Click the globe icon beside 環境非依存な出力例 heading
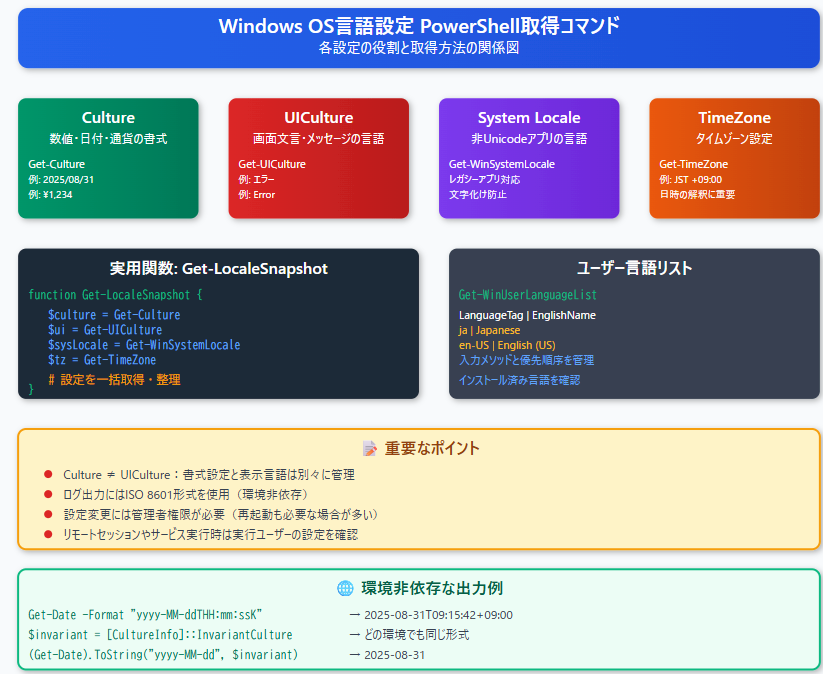The image size is (823, 674). point(343,584)
